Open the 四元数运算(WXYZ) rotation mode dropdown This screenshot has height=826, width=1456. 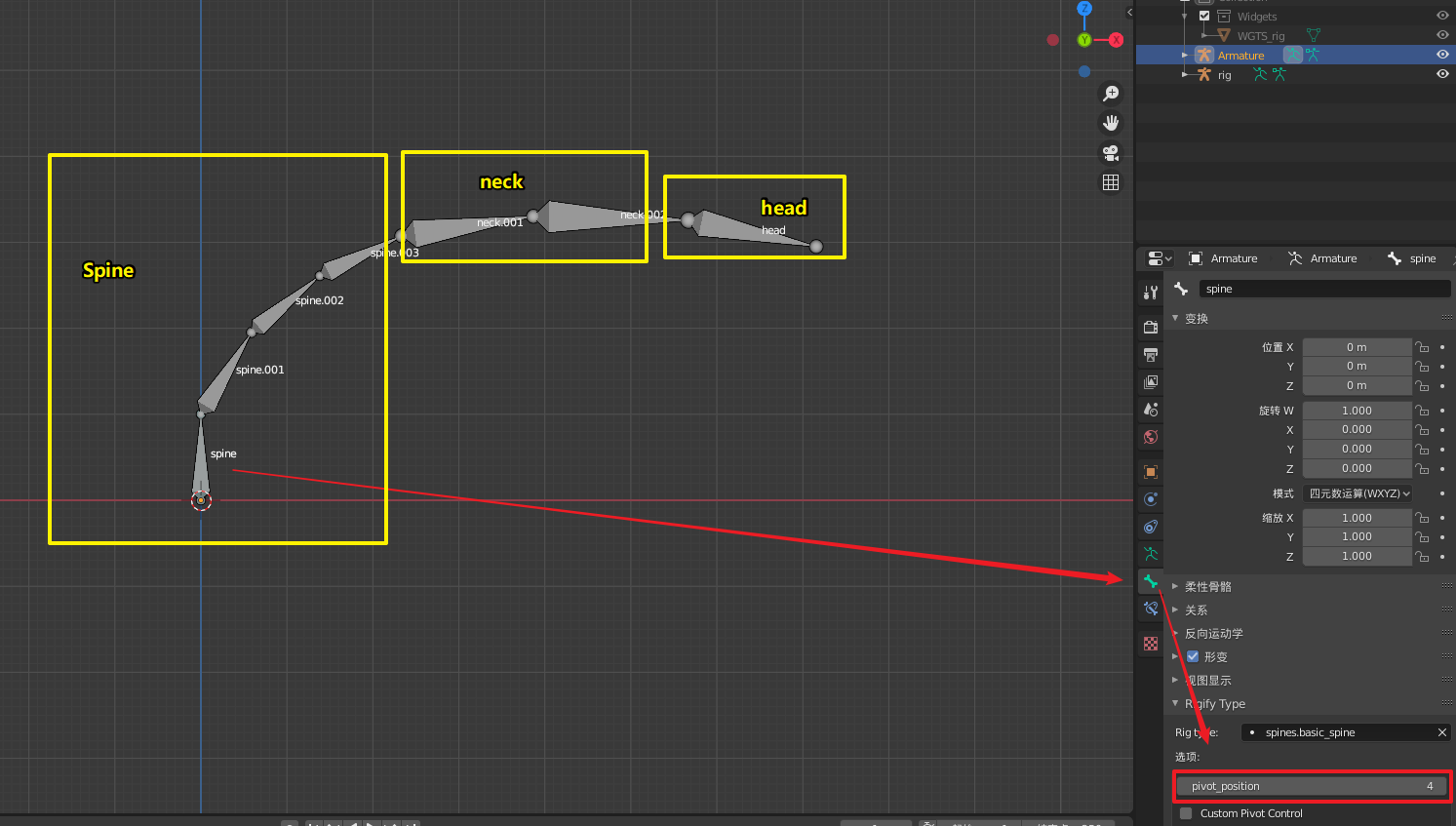click(1358, 493)
